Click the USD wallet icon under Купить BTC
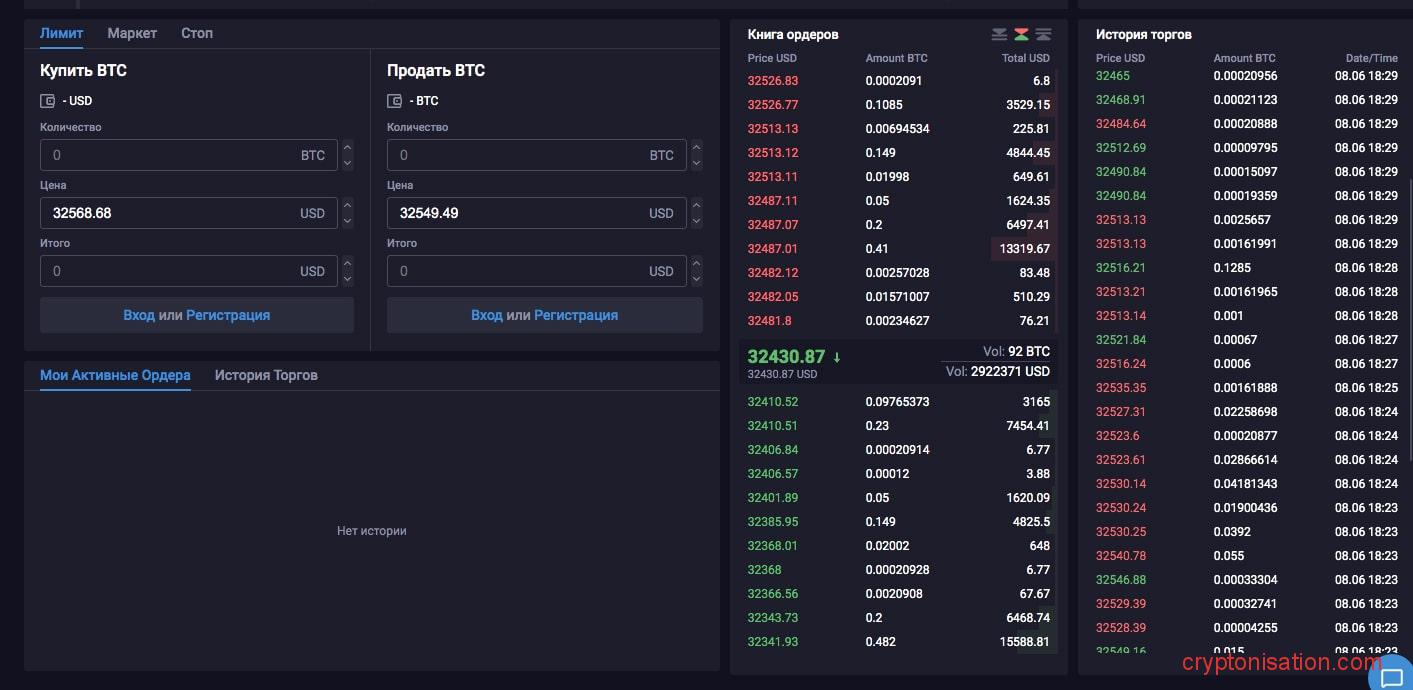 click(47, 101)
